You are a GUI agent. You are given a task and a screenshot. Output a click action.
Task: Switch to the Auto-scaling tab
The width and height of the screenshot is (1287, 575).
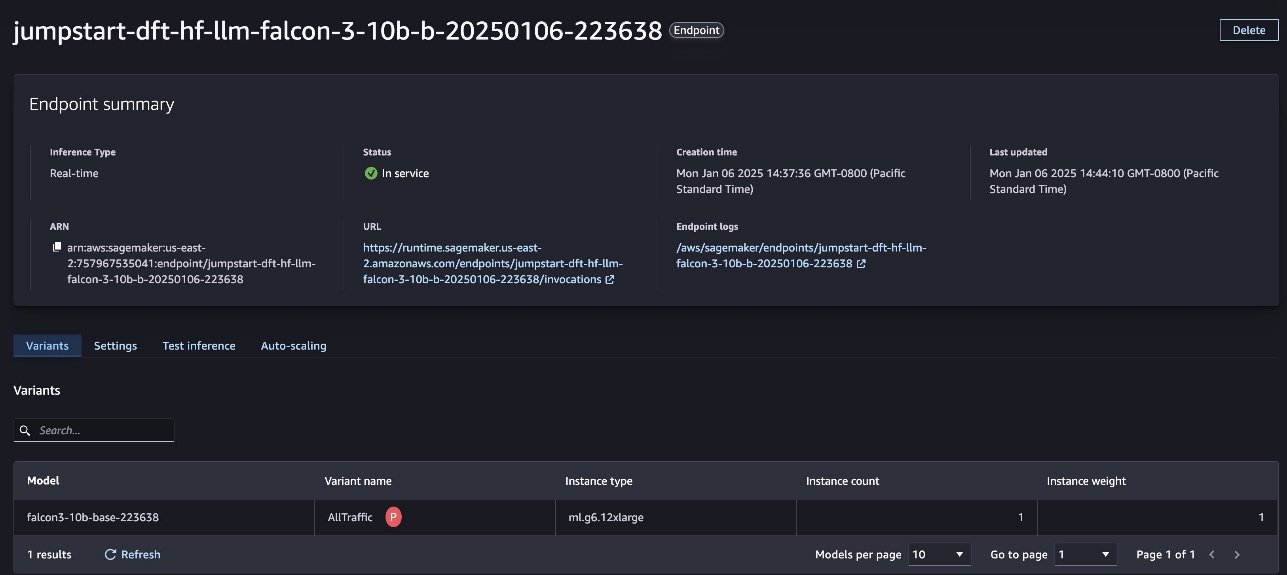(293, 346)
